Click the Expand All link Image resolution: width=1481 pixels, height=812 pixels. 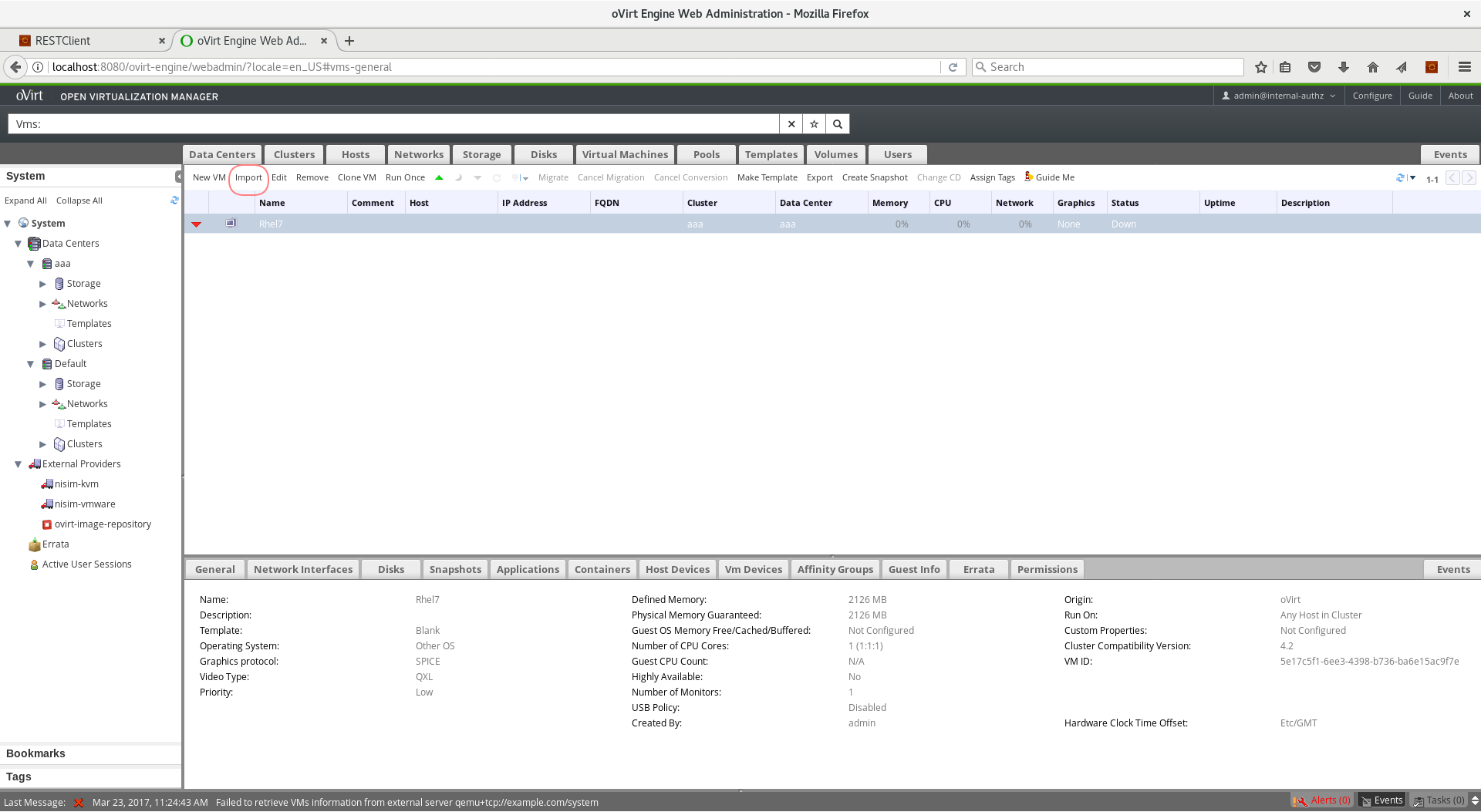tap(25, 200)
